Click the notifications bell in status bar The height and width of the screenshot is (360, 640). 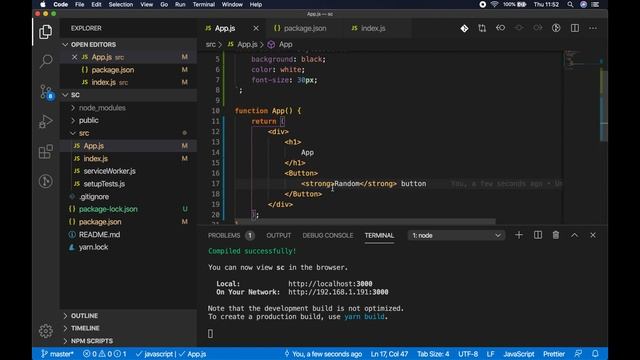coord(595,353)
